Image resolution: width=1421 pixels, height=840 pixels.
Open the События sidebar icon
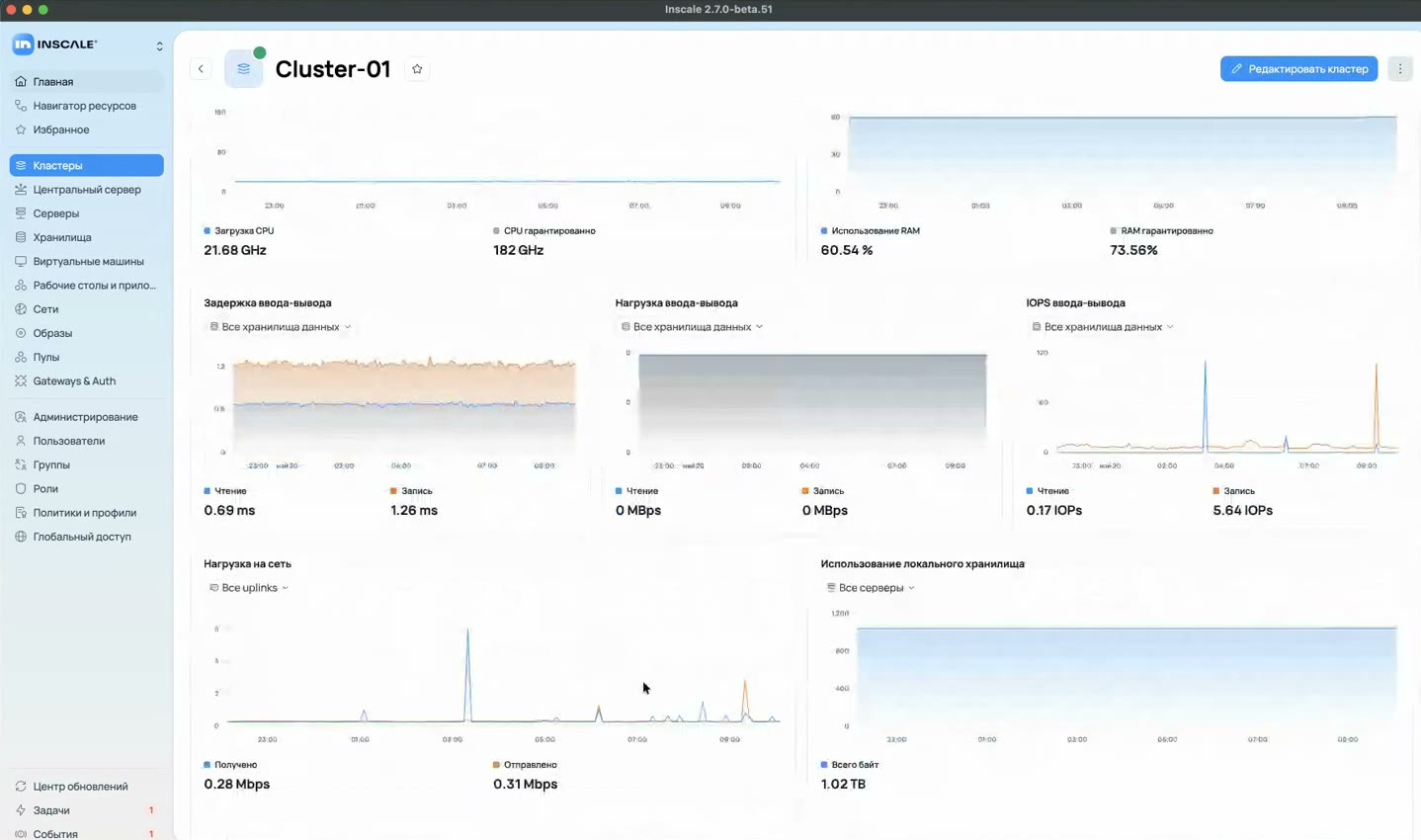click(x=21, y=834)
